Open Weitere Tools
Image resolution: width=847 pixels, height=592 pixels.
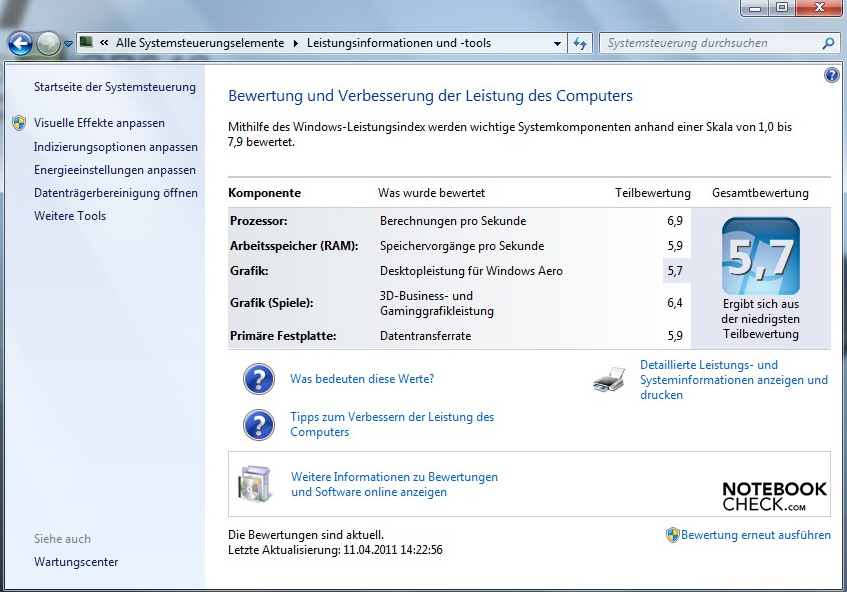tap(70, 216)
